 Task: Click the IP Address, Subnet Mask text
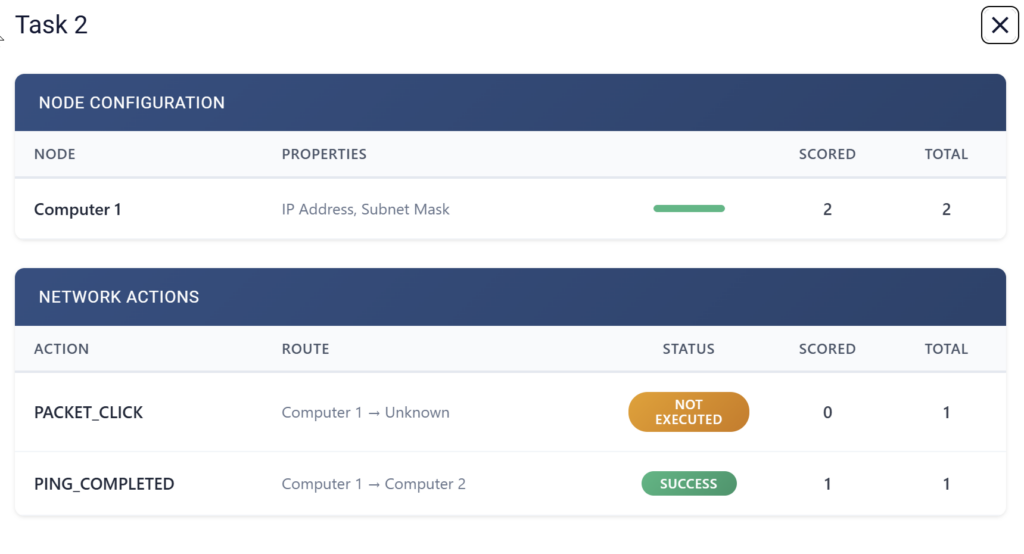366,209
